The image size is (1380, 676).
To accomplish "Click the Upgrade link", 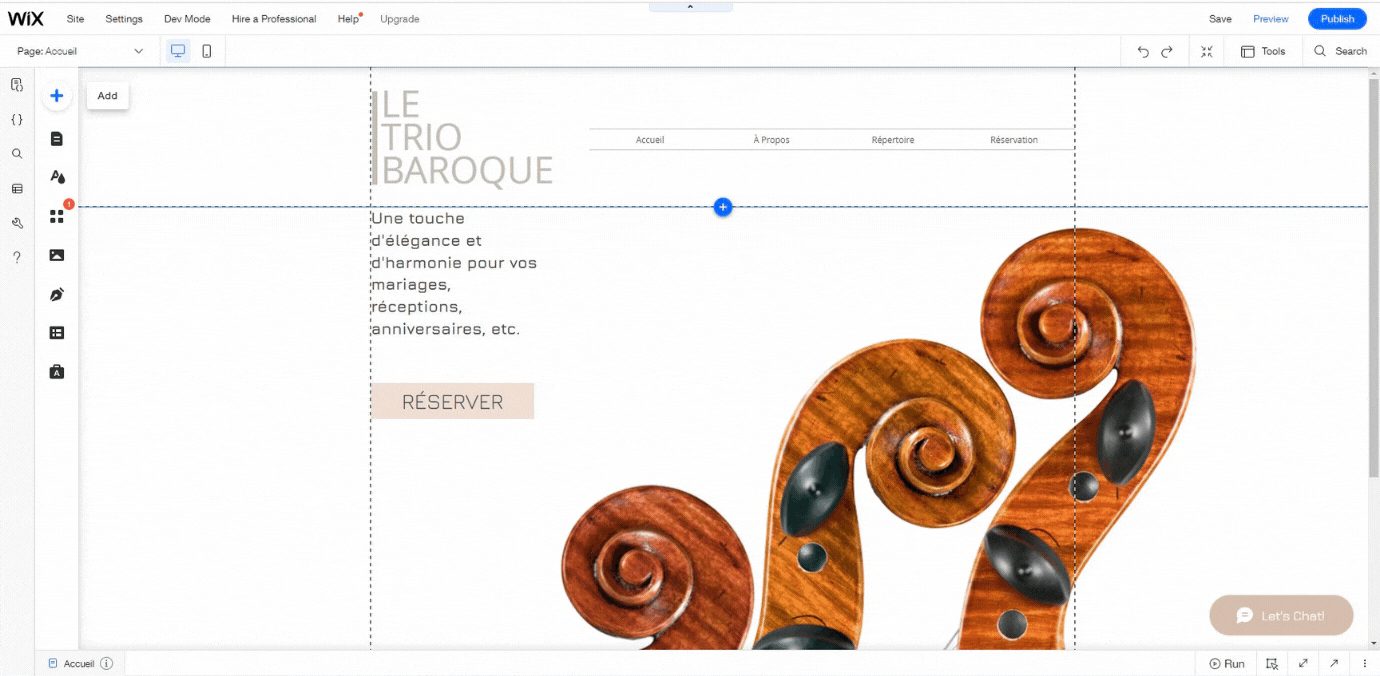I will click(400, 19).
